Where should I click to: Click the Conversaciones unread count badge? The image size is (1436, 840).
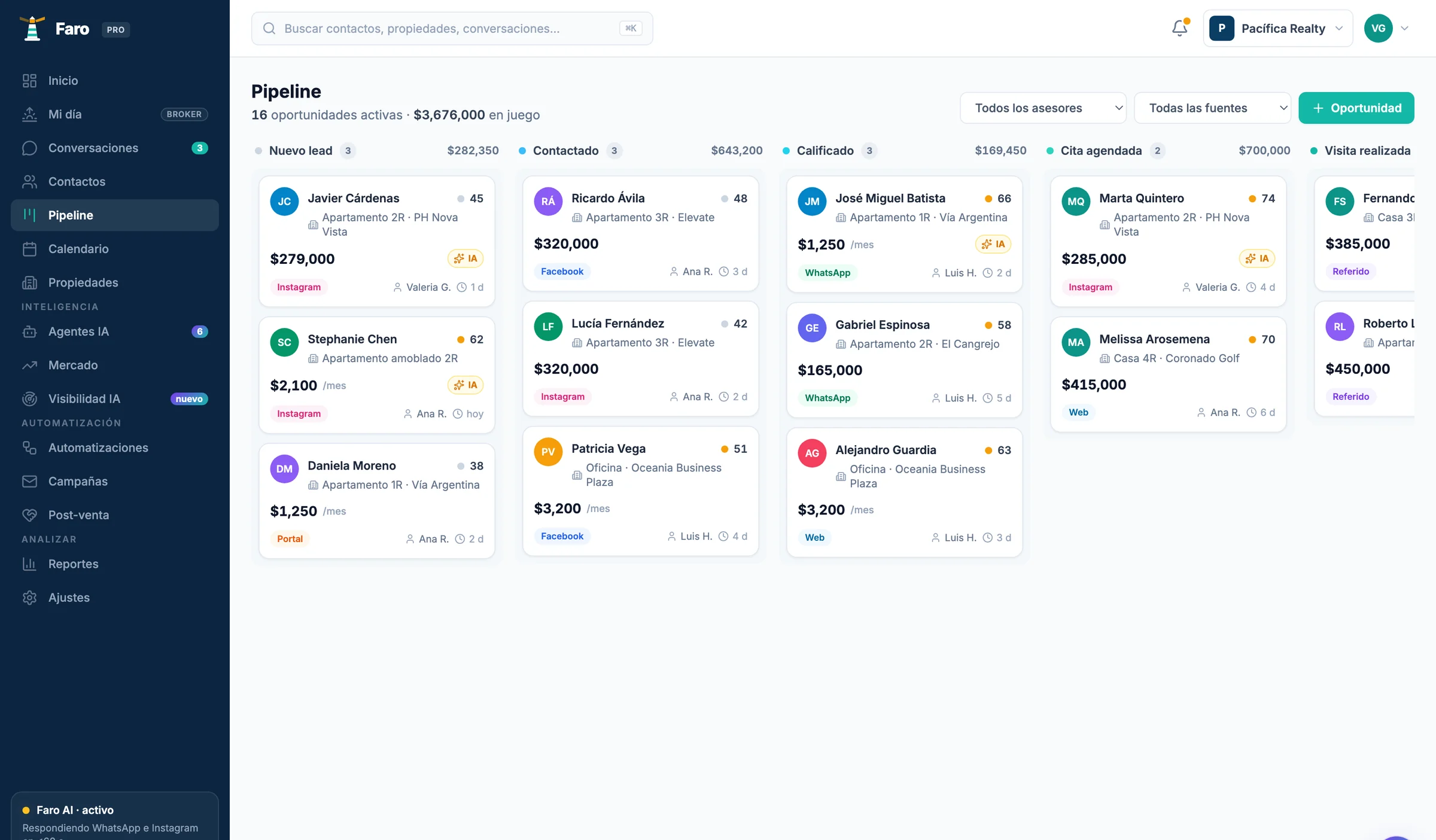coord(200,148)
